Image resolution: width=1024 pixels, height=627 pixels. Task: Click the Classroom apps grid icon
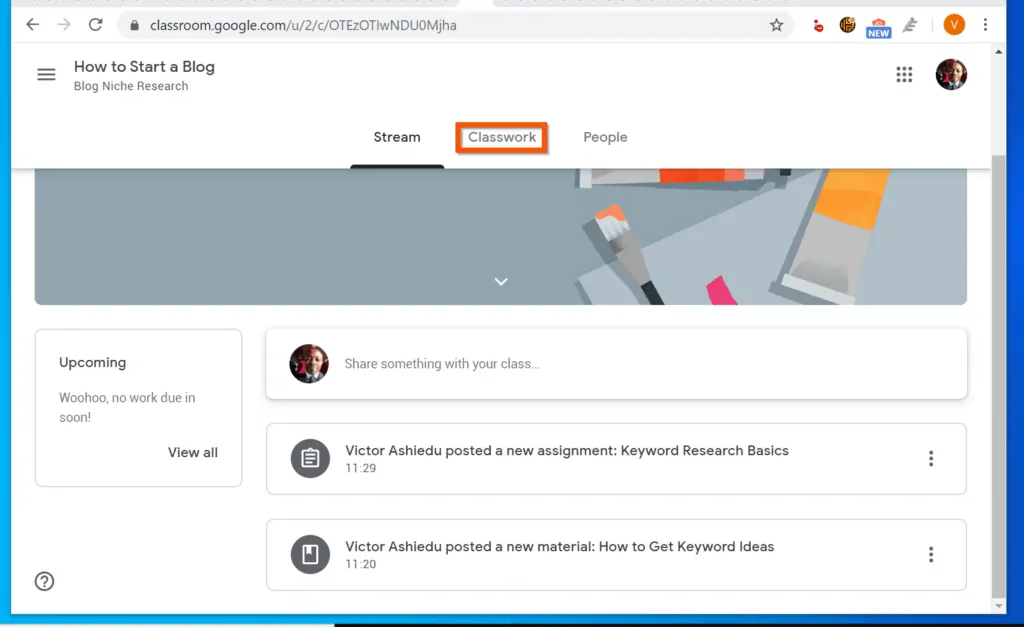pyautogui.click(x=904, y=74)
